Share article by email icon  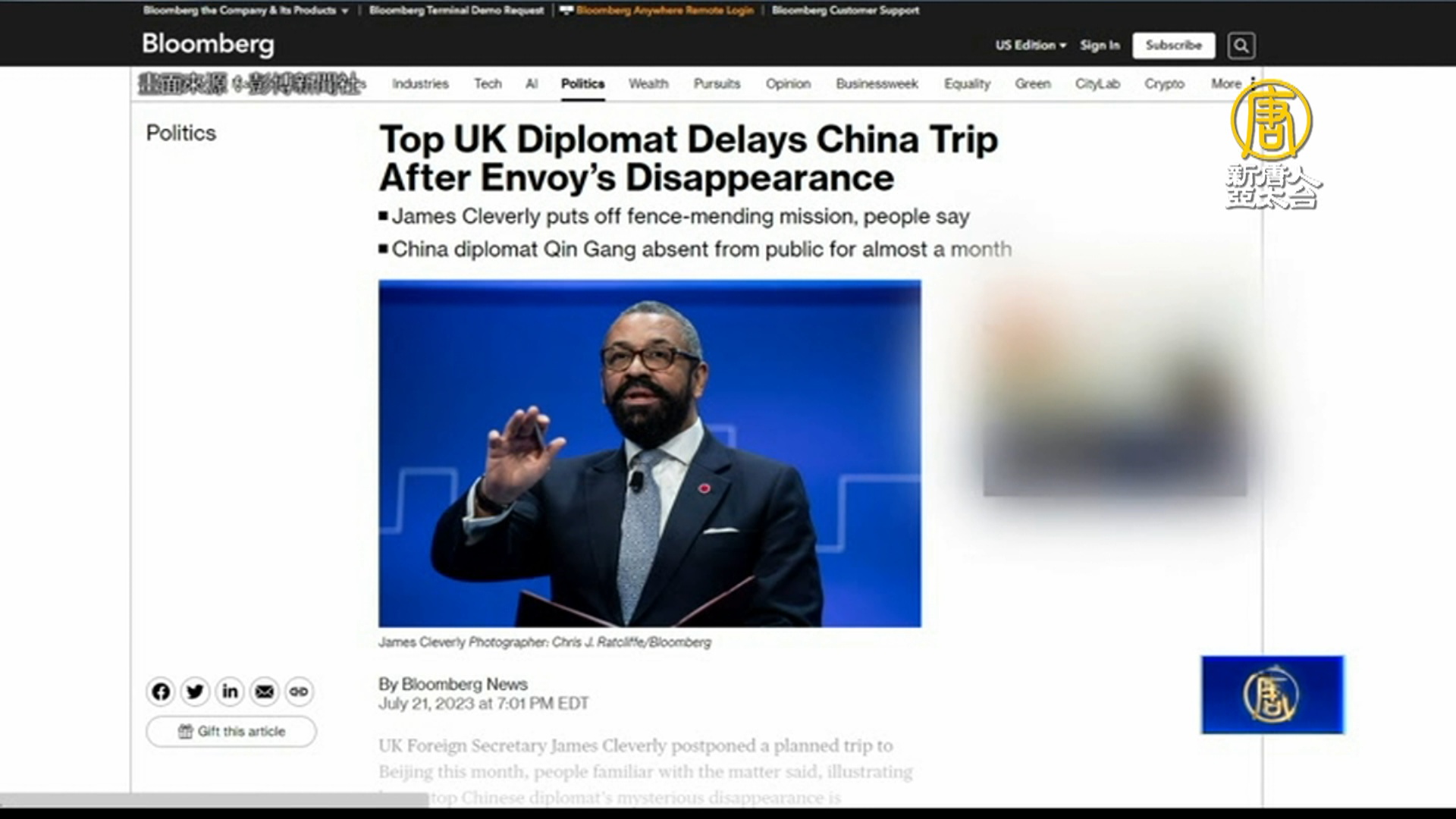click(x=264, y=692)
